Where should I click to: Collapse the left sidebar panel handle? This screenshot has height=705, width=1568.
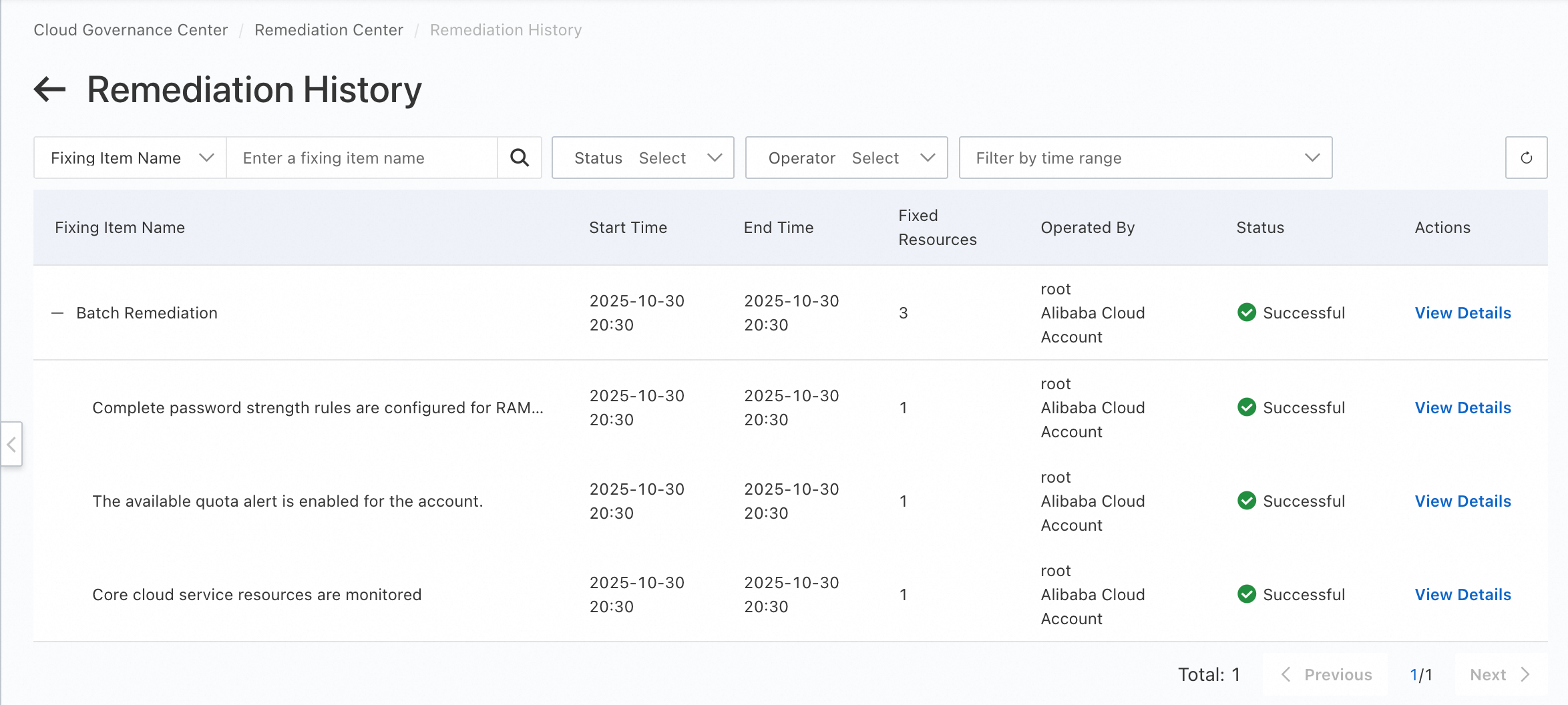click(11, 444)
